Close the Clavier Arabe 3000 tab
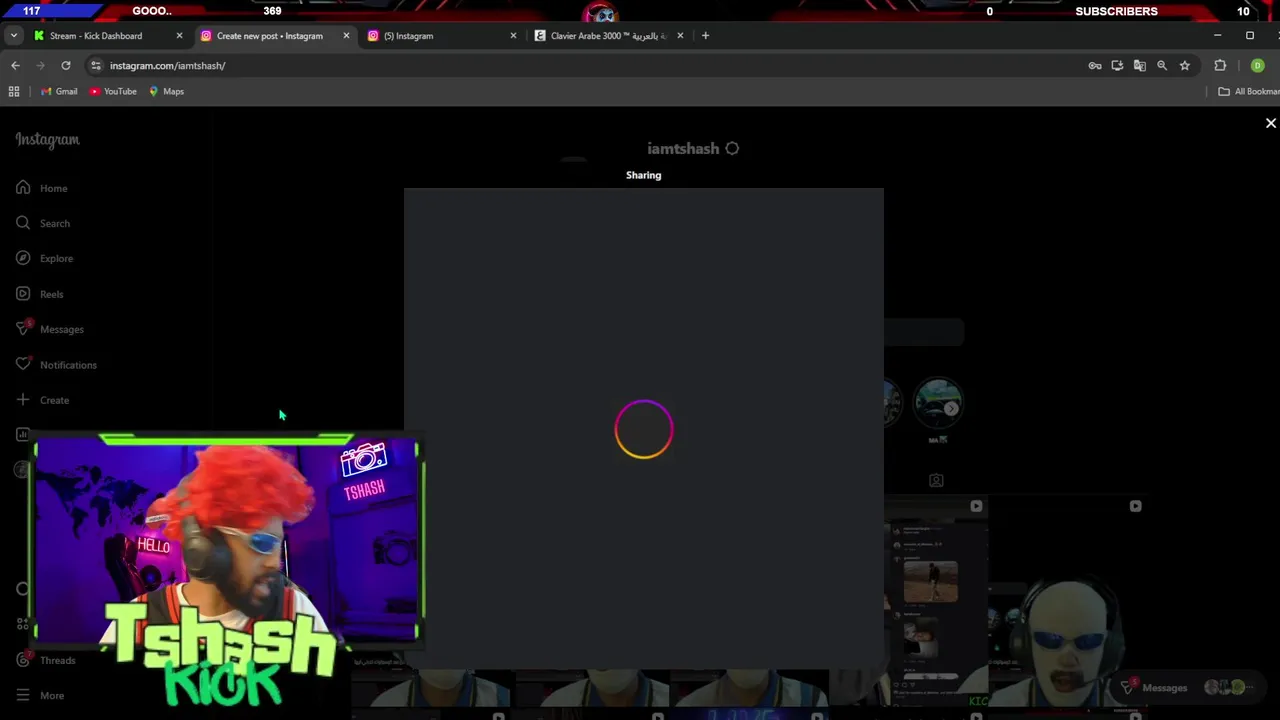 (680, 36)
